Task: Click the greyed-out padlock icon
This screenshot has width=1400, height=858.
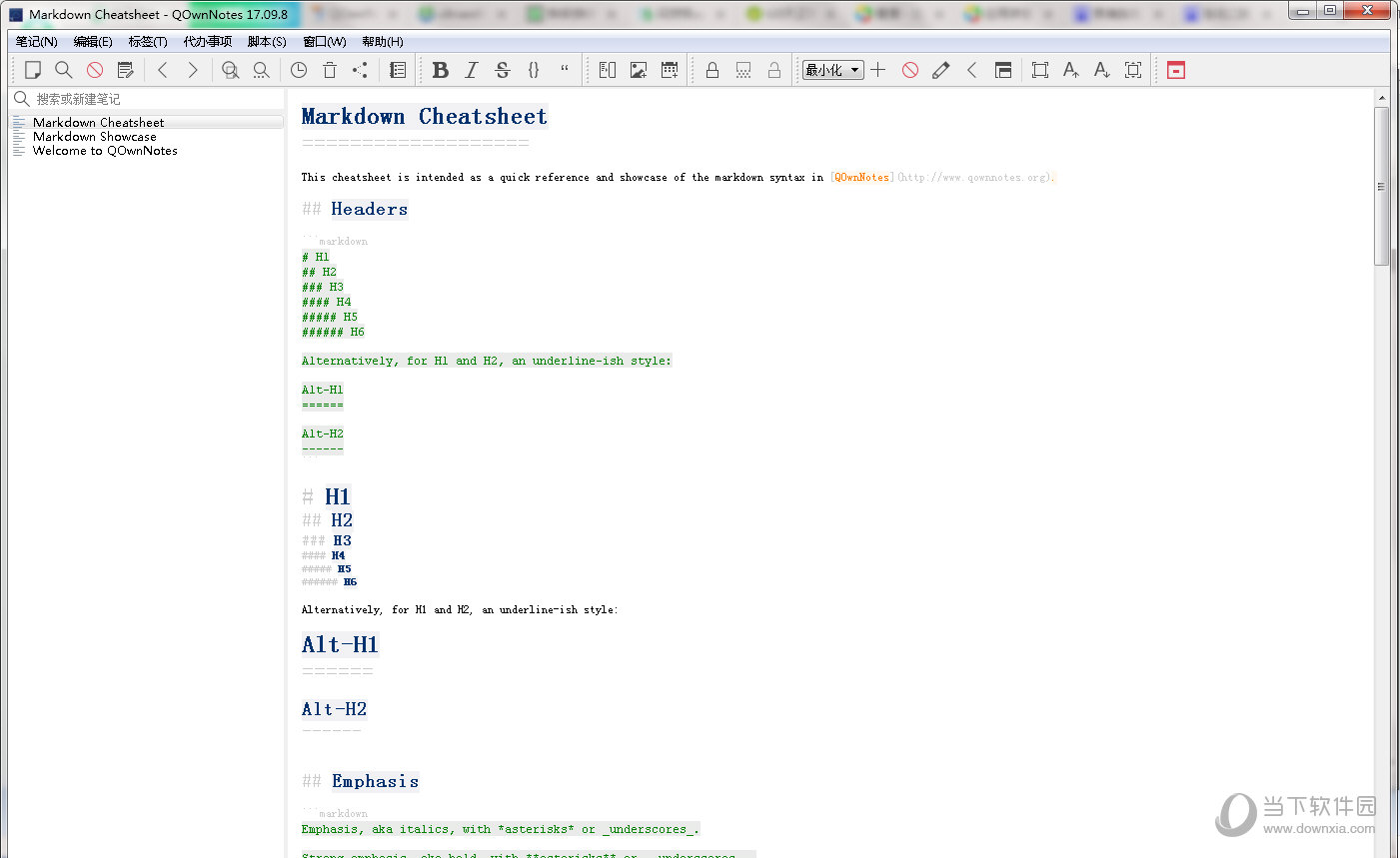Action: point(774,70)
